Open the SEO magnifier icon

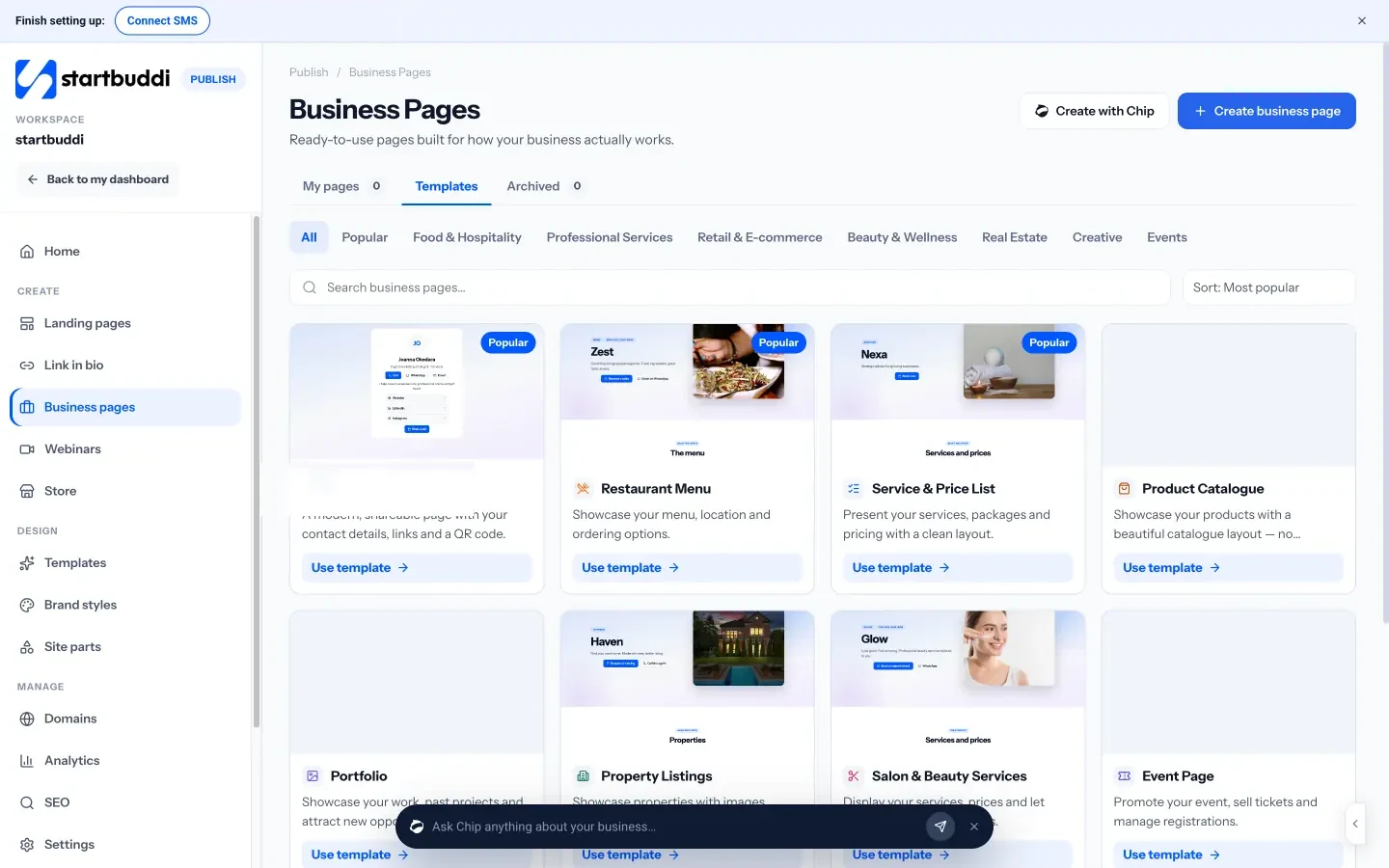point(27,802)
